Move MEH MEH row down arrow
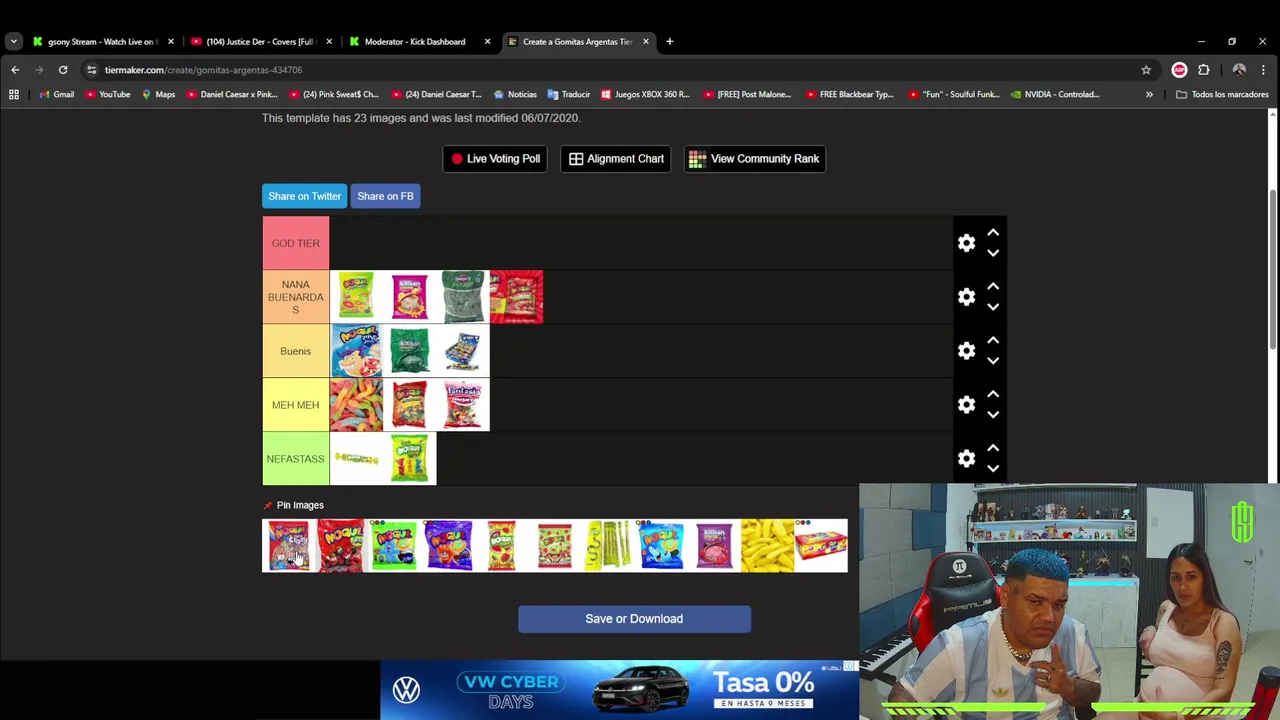 (993, 415)
